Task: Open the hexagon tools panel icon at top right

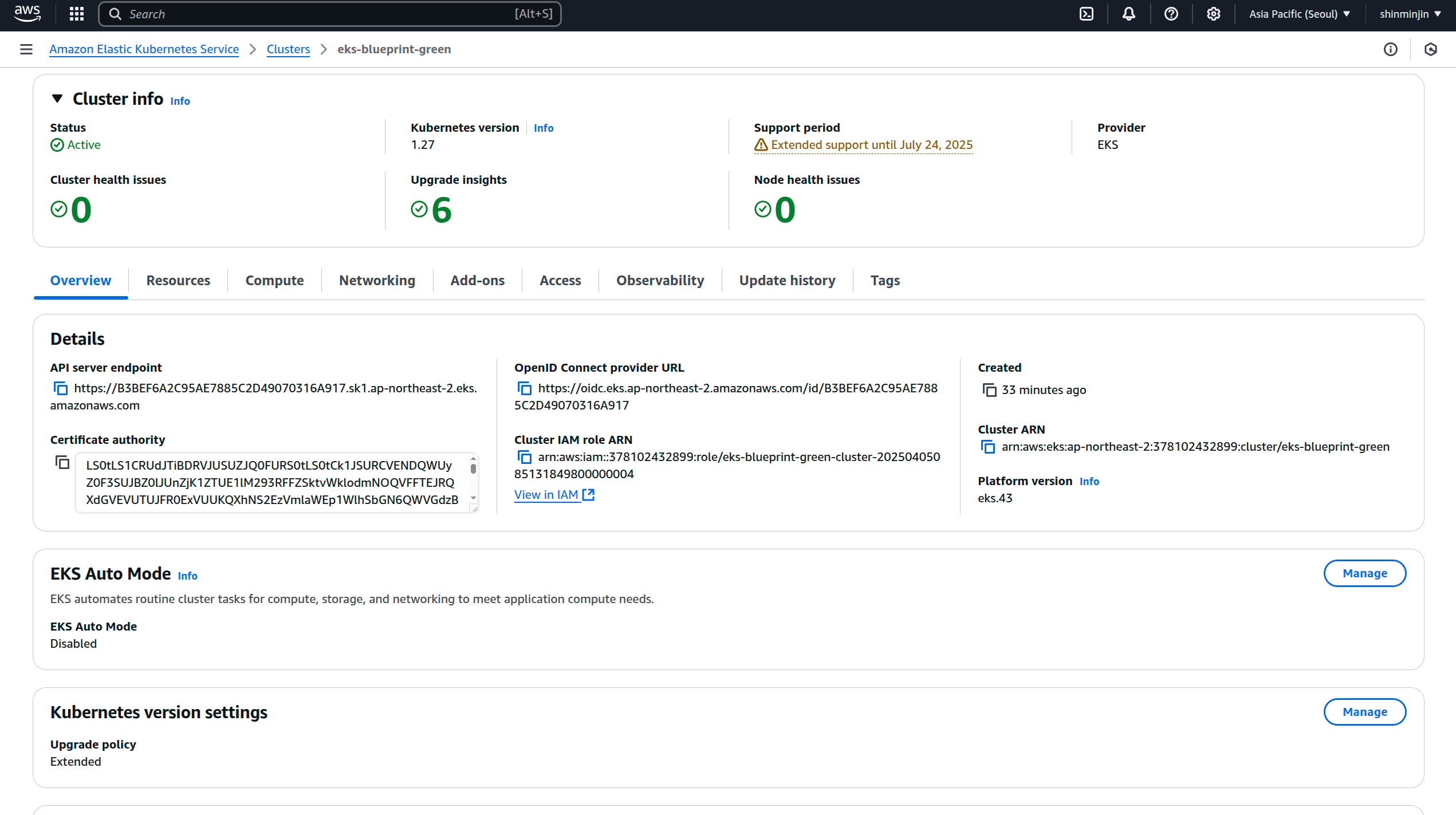Action: coord(1430,49)
